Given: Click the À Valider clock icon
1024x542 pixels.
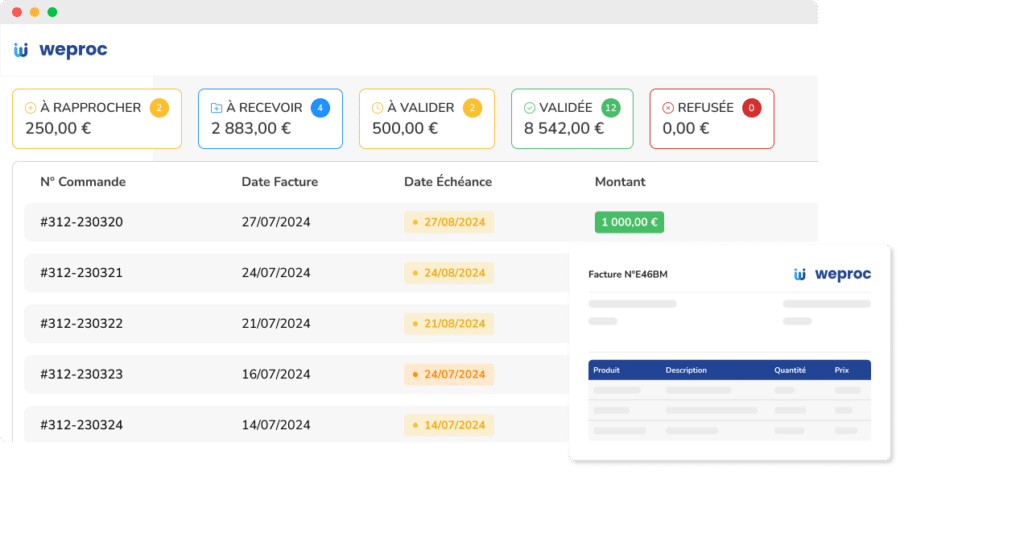Looking at the screenshot, I should [x=377, y=108].
